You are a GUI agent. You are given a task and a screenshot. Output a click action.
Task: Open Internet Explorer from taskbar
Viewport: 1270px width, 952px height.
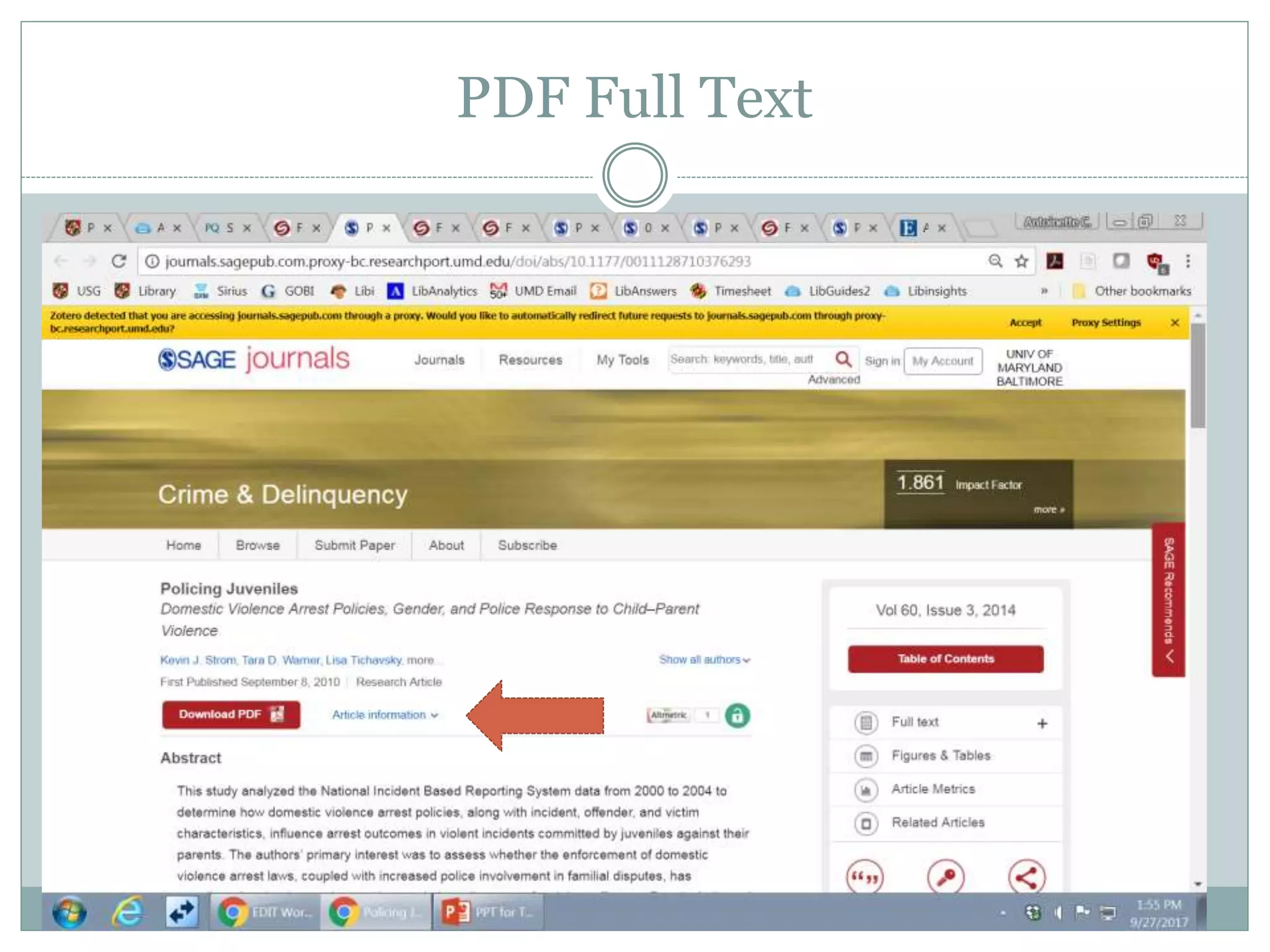click(x=128, y=912)
